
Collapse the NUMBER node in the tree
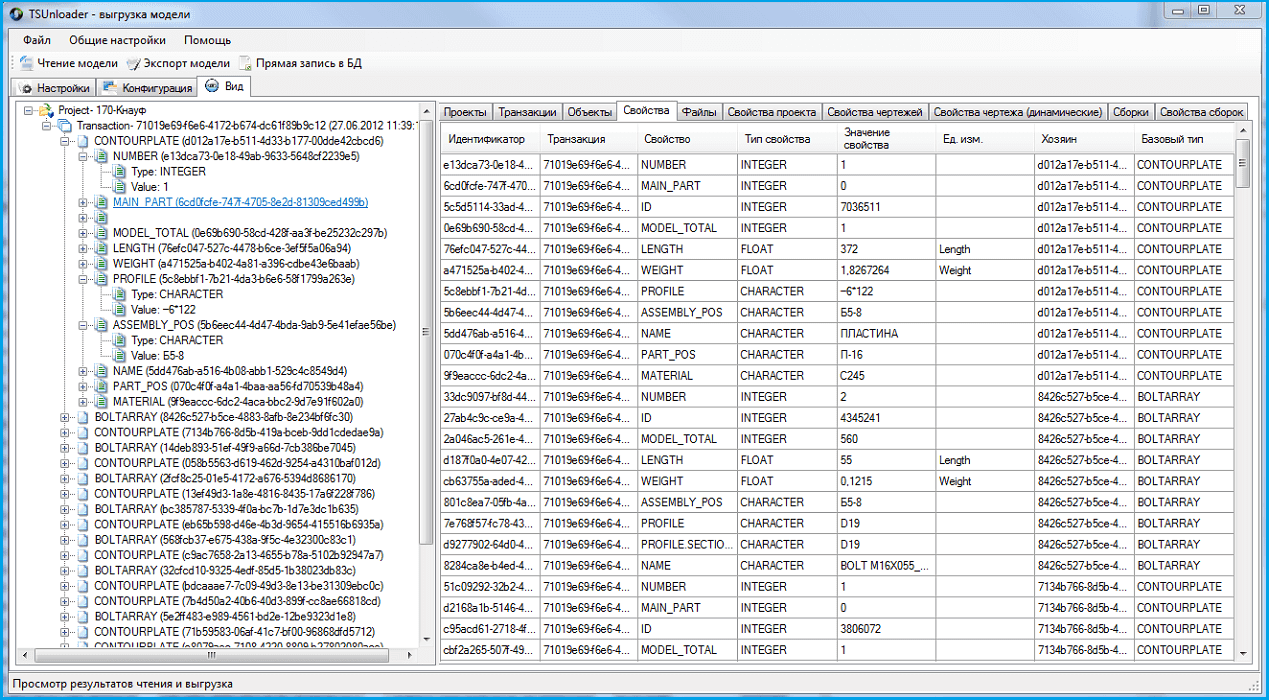point(83,157)
